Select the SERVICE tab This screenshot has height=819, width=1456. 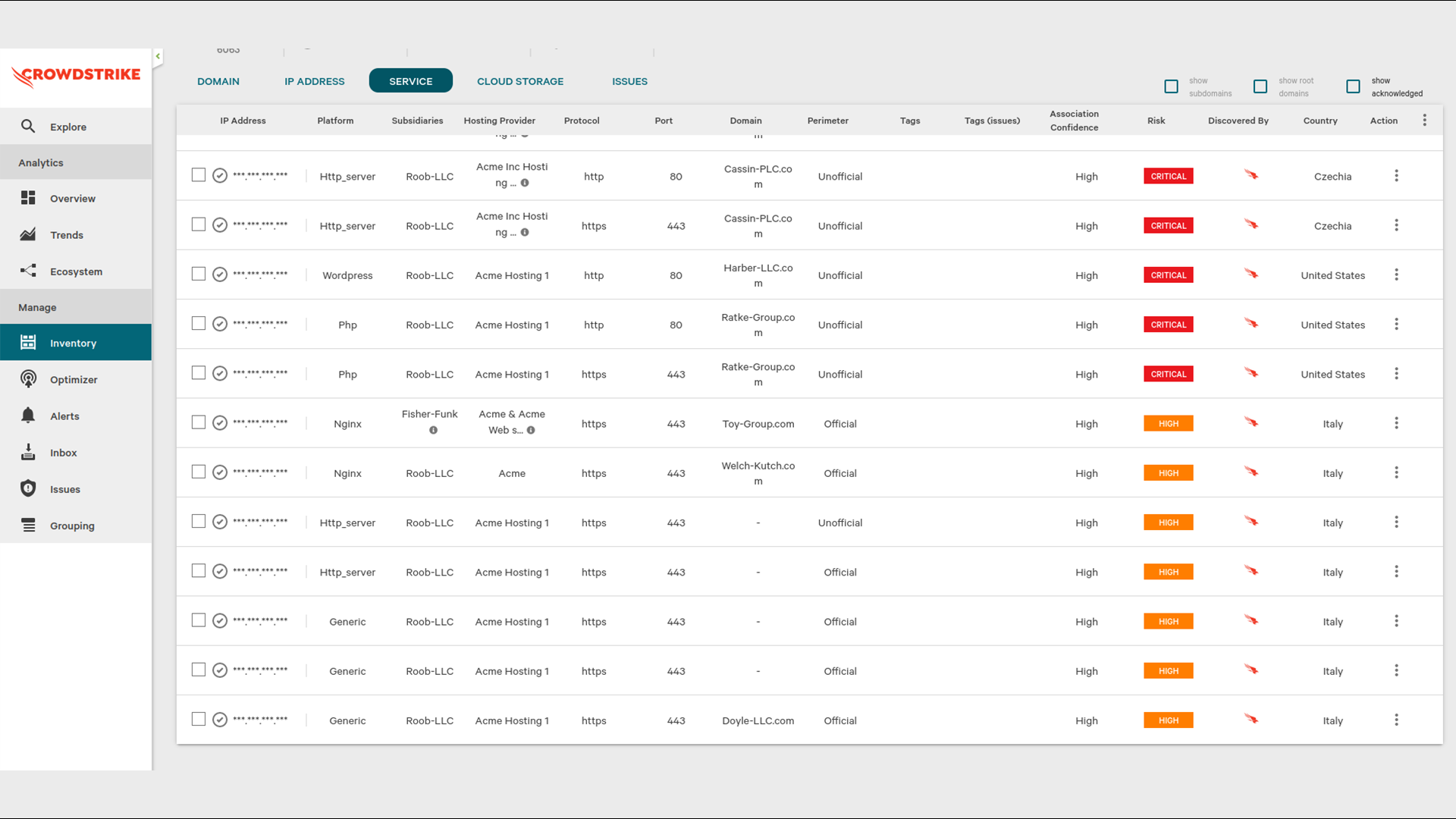tap(411, 80)
